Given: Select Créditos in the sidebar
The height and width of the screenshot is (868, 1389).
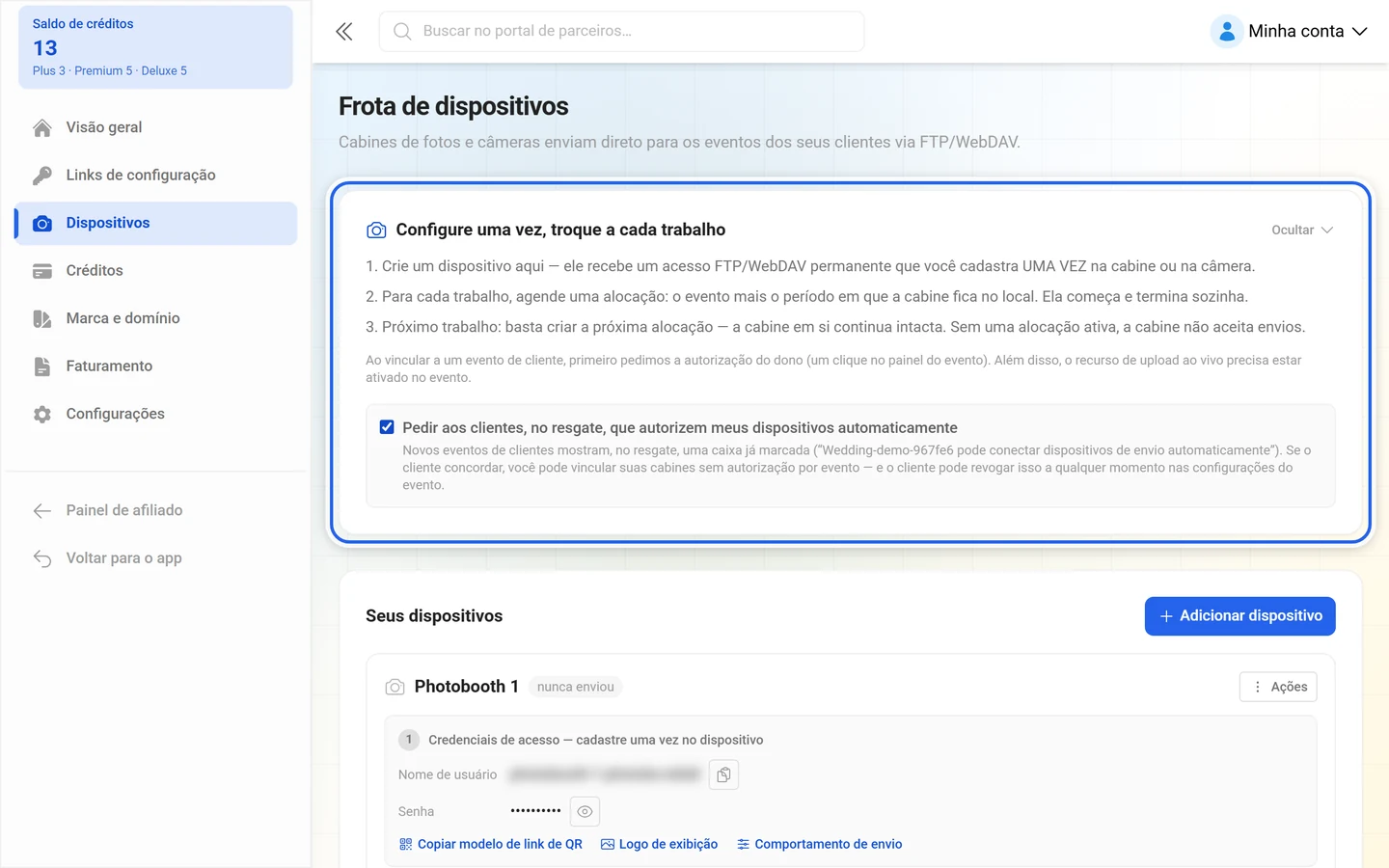Looking at the screenshot, I should click(156, 271).
